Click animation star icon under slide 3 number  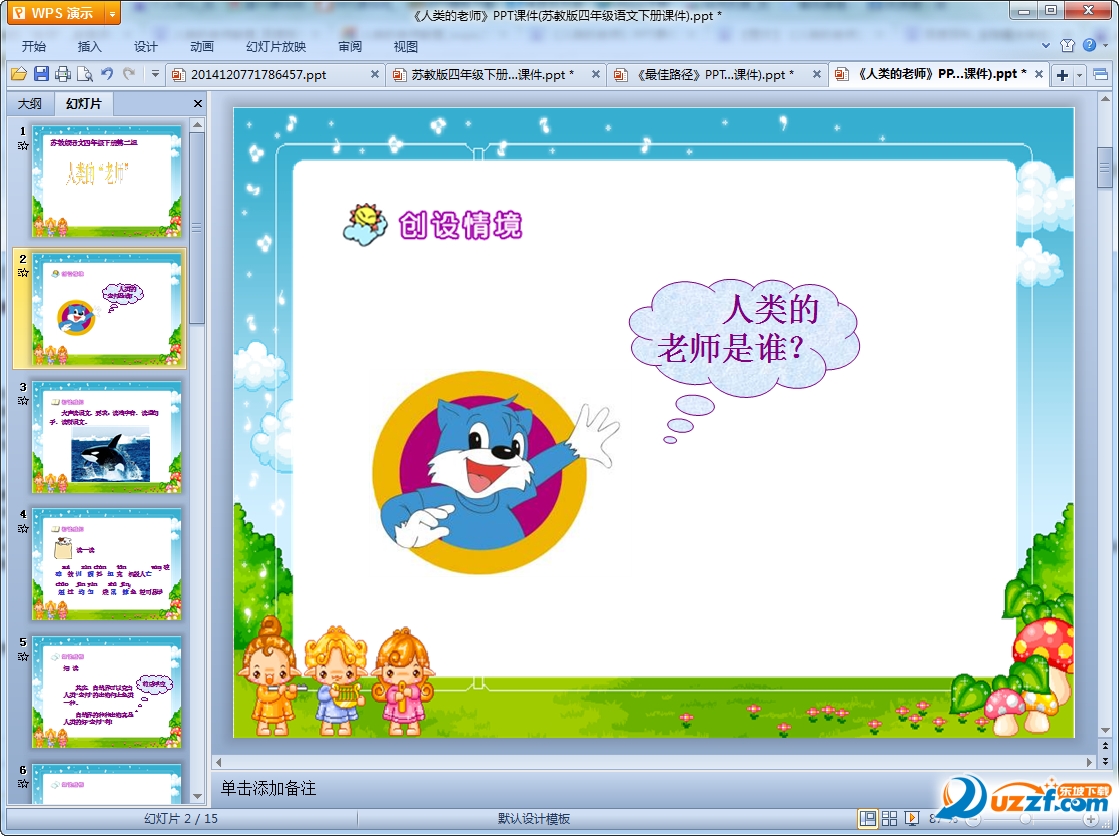(23, 401)
